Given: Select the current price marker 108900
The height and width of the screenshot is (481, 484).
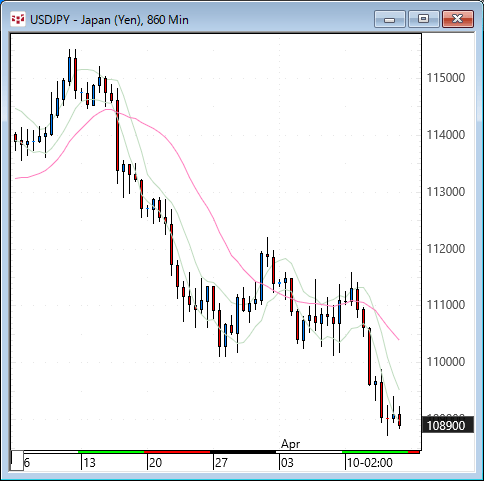Looking at the screenshot, I should point(448,426).
